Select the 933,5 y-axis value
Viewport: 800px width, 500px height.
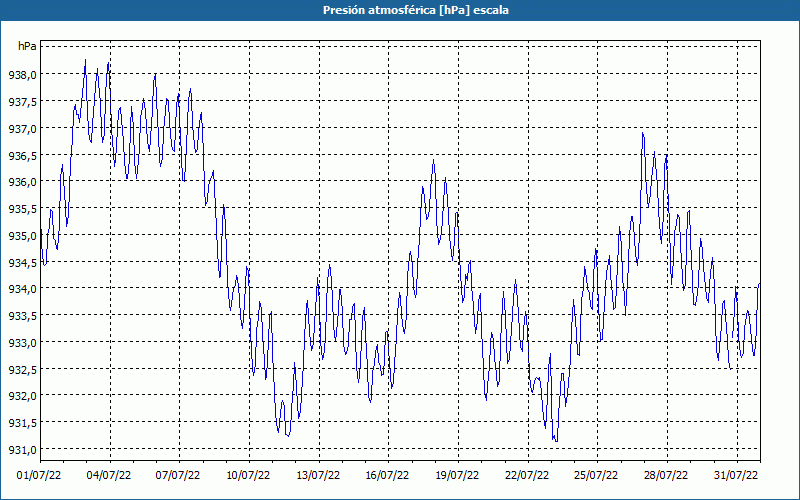click(22, 316)
